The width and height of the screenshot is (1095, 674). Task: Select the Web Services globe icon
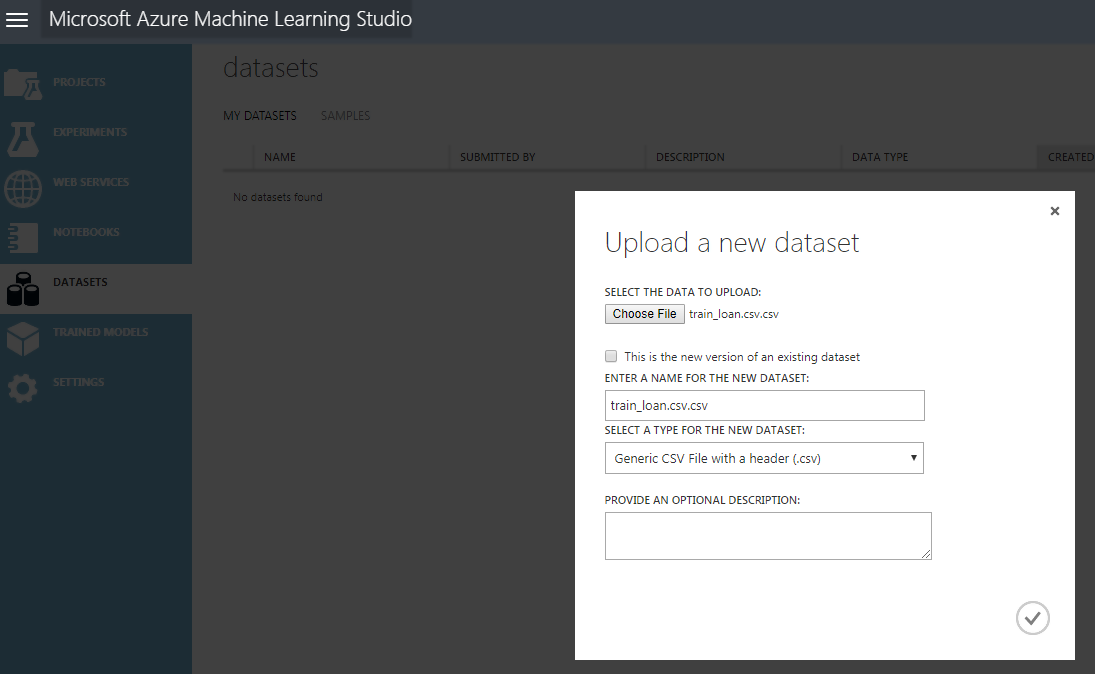[x=22, y=187]
